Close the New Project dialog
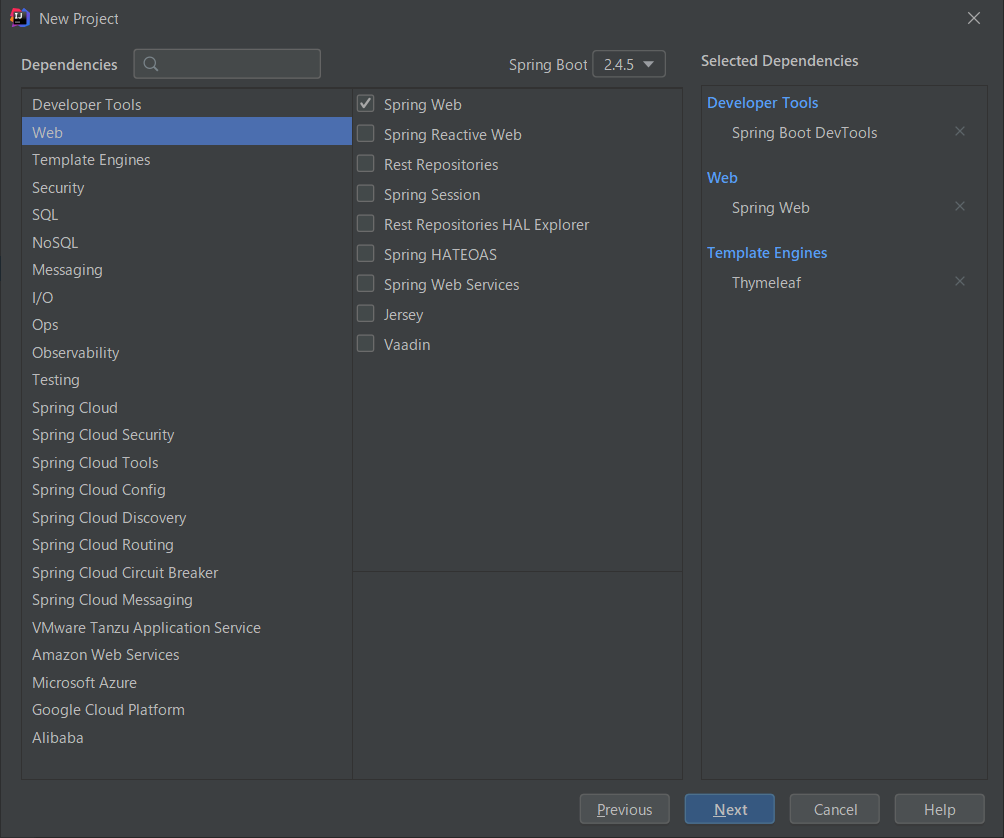1004x838 pixels. [x=973, y=18]
